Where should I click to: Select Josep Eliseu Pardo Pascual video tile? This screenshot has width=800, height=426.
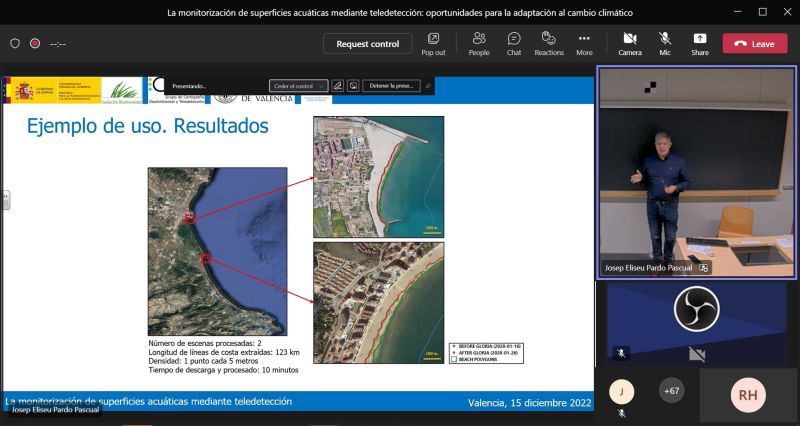pyautogui.click(x=696, y=172)
